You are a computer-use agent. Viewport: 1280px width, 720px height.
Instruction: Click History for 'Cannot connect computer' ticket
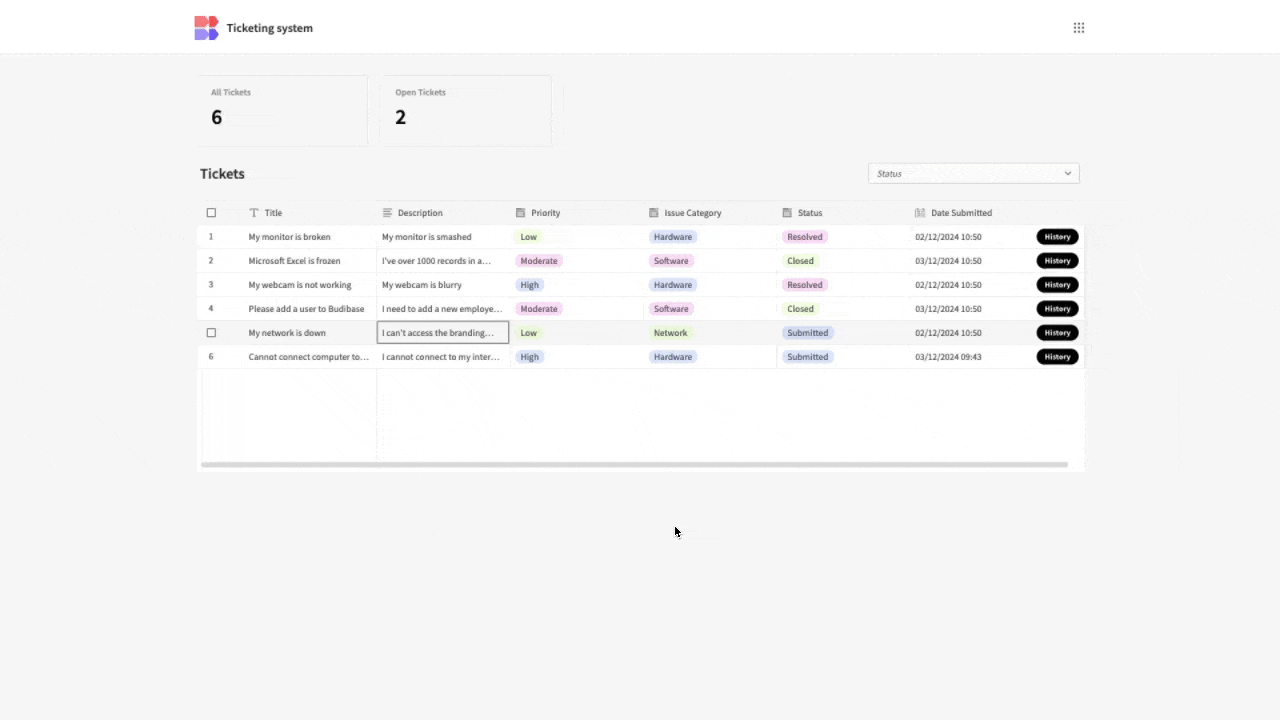[x=1057, y=356]
